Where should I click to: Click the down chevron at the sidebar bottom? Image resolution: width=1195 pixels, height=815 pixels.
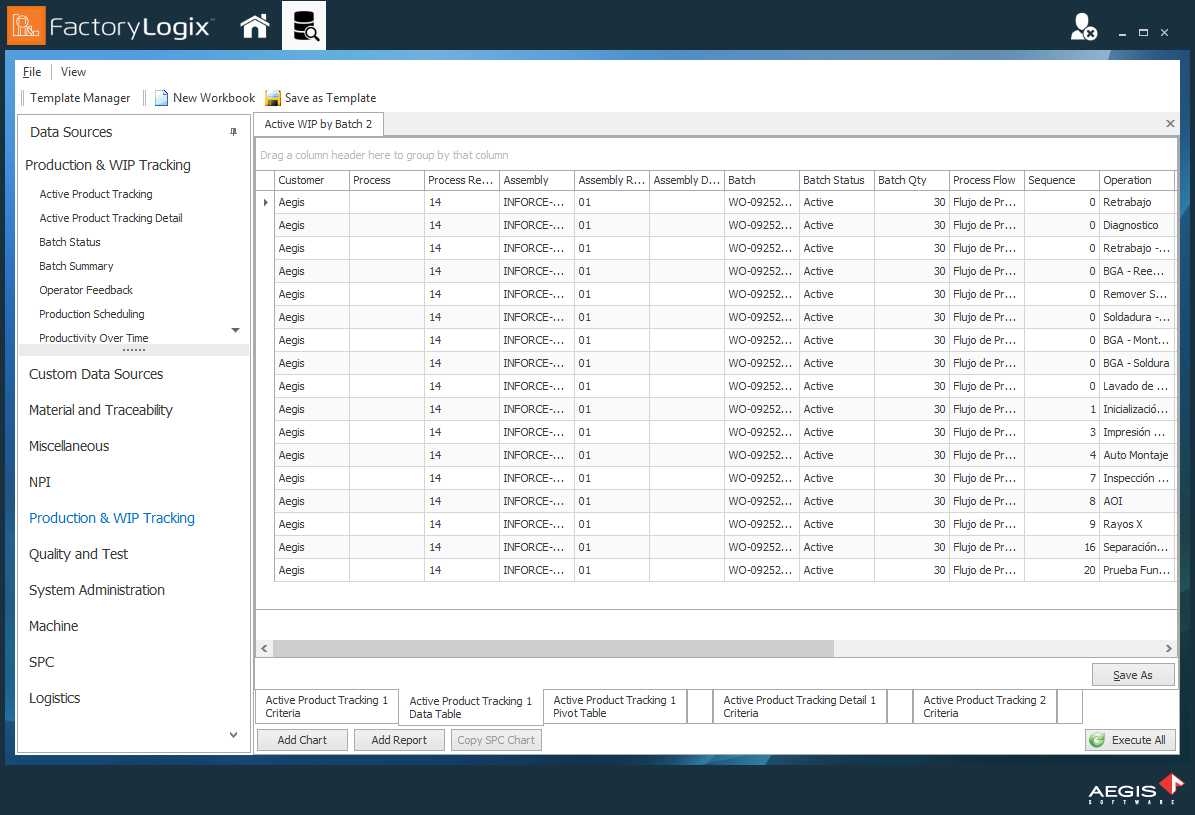tap(233, 734)
